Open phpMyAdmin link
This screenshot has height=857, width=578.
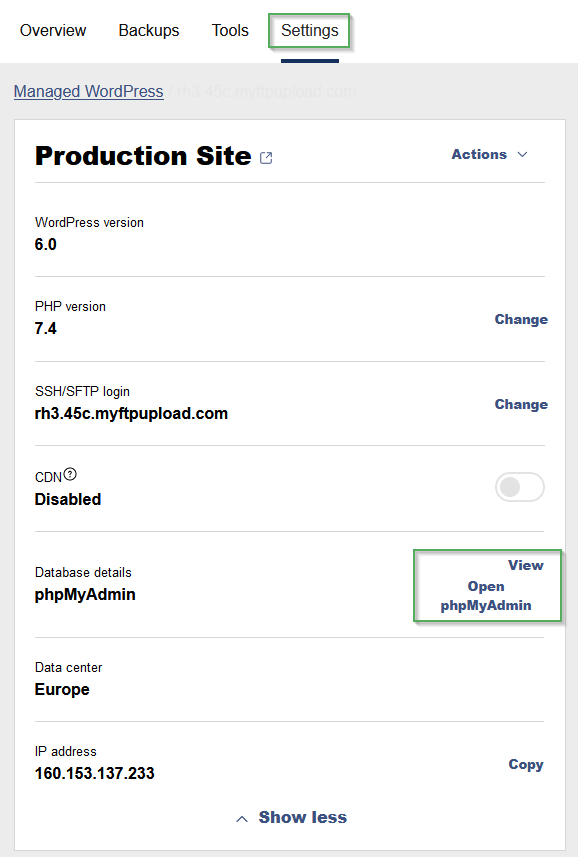486,596
